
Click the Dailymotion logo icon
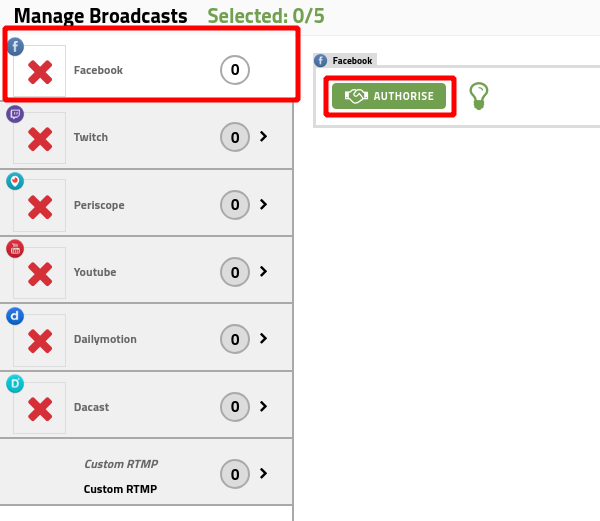point(15,316)
